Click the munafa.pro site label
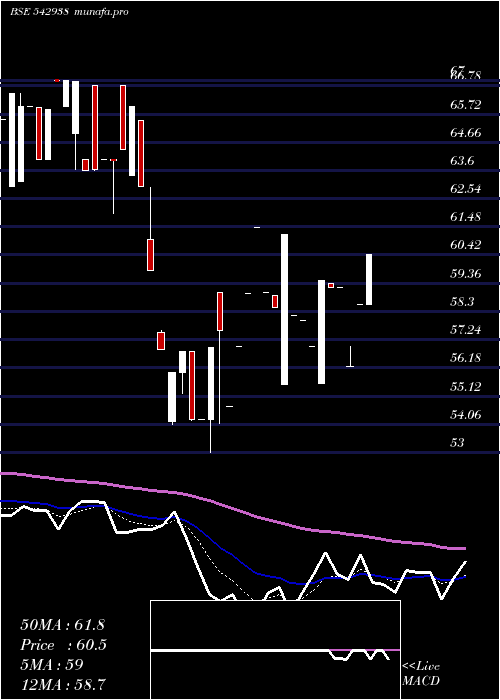Image resolution: width=500 pixels, height=700 pixels. (101, 12)
